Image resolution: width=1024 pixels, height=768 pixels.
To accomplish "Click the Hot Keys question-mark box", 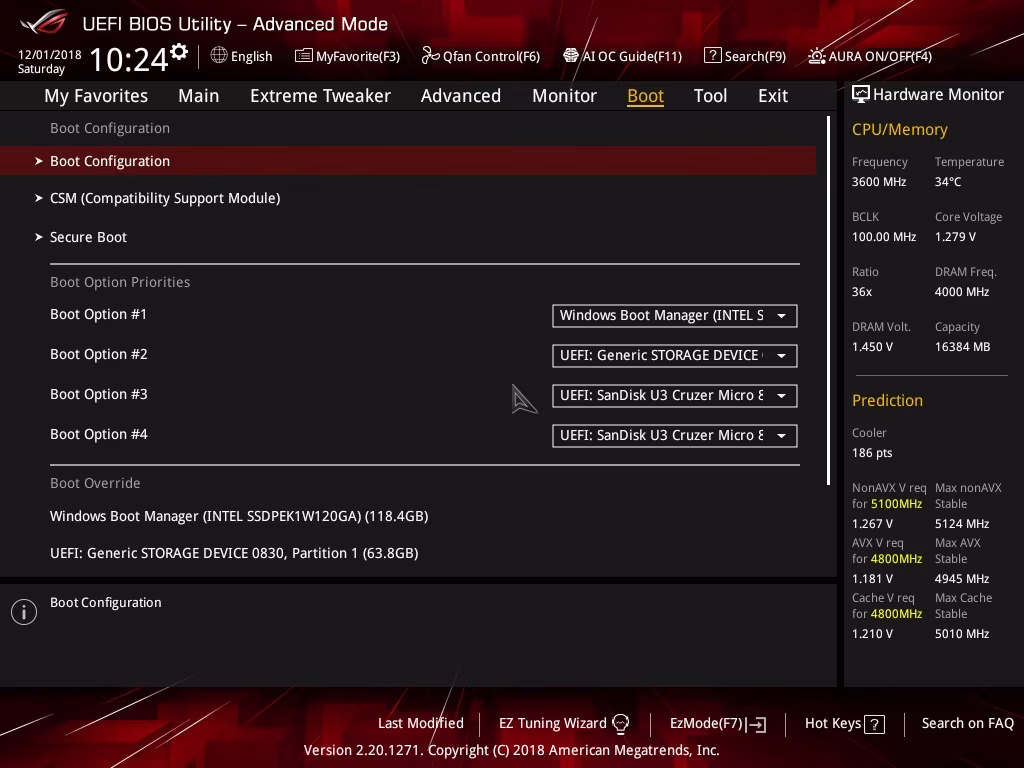I will [x=874, y=724].
